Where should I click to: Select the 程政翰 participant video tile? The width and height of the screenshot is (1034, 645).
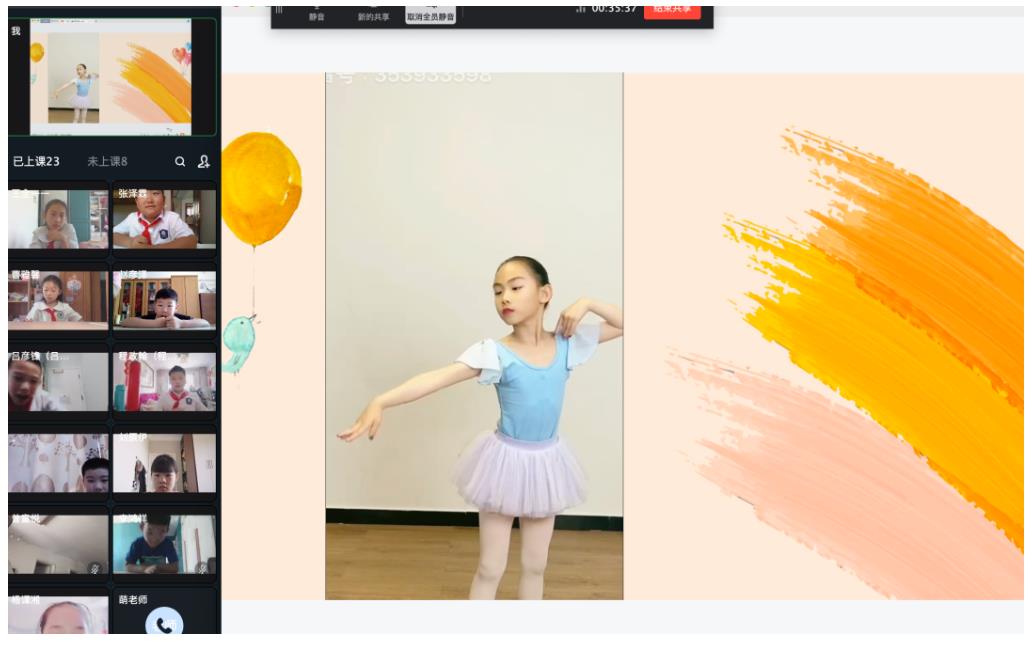coord(164,381)
